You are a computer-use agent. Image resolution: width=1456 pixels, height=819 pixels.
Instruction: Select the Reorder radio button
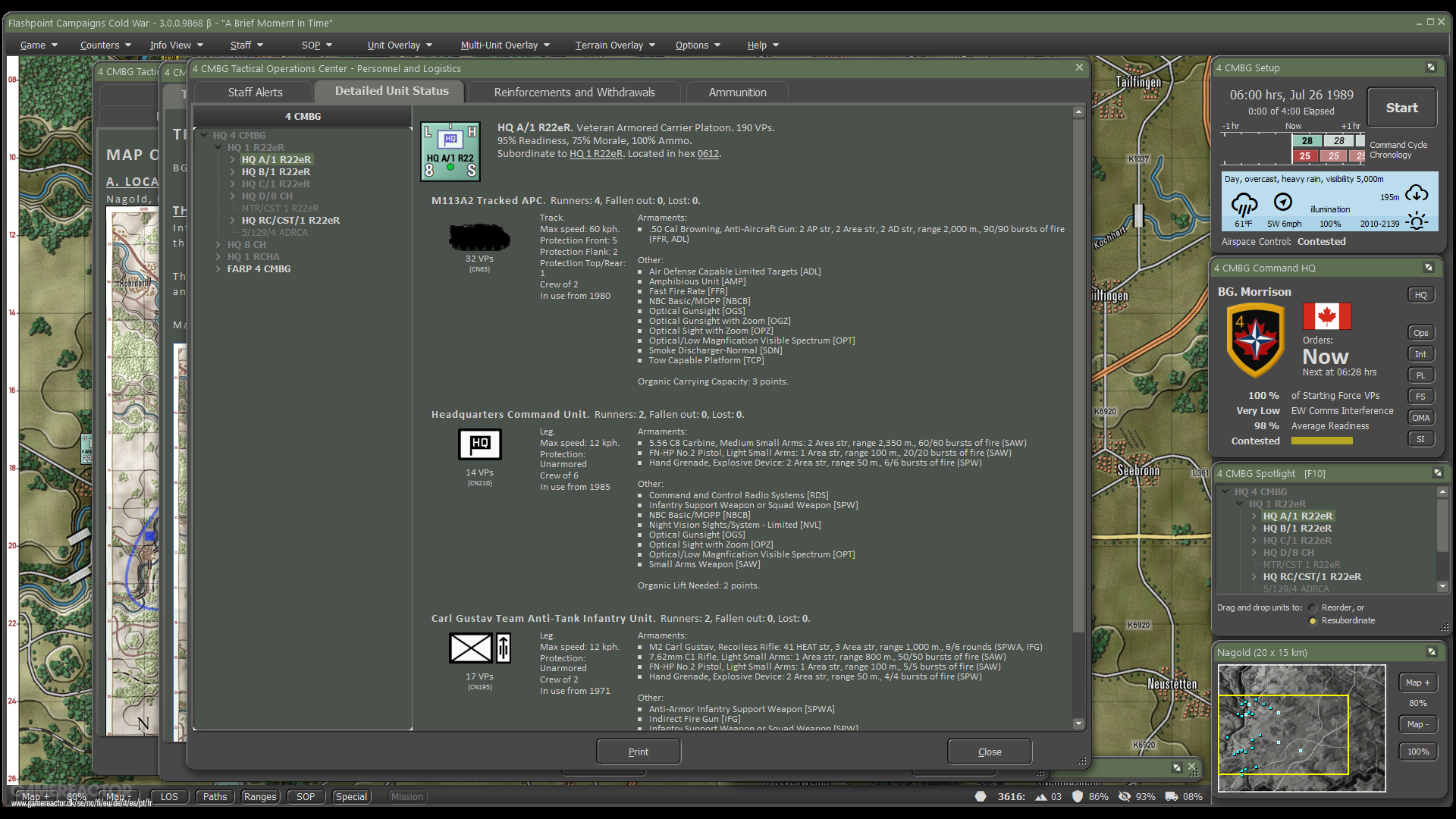click(x=1313, y=608)
